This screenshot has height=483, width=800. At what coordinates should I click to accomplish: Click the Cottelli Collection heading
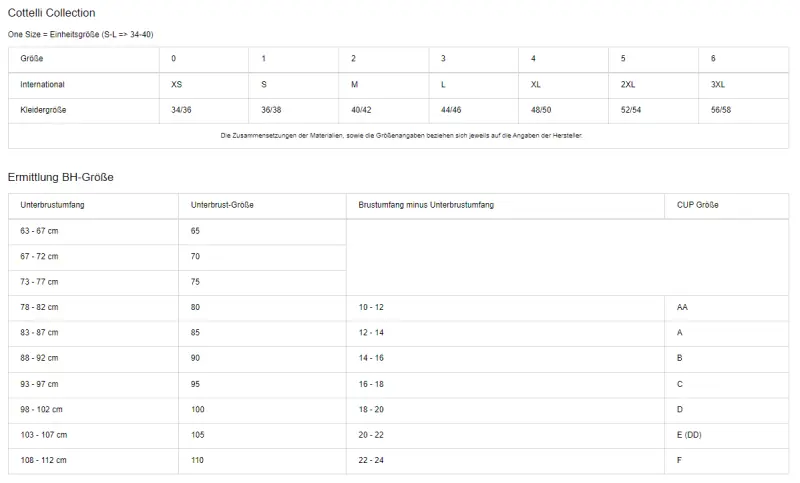pos(52,13)
